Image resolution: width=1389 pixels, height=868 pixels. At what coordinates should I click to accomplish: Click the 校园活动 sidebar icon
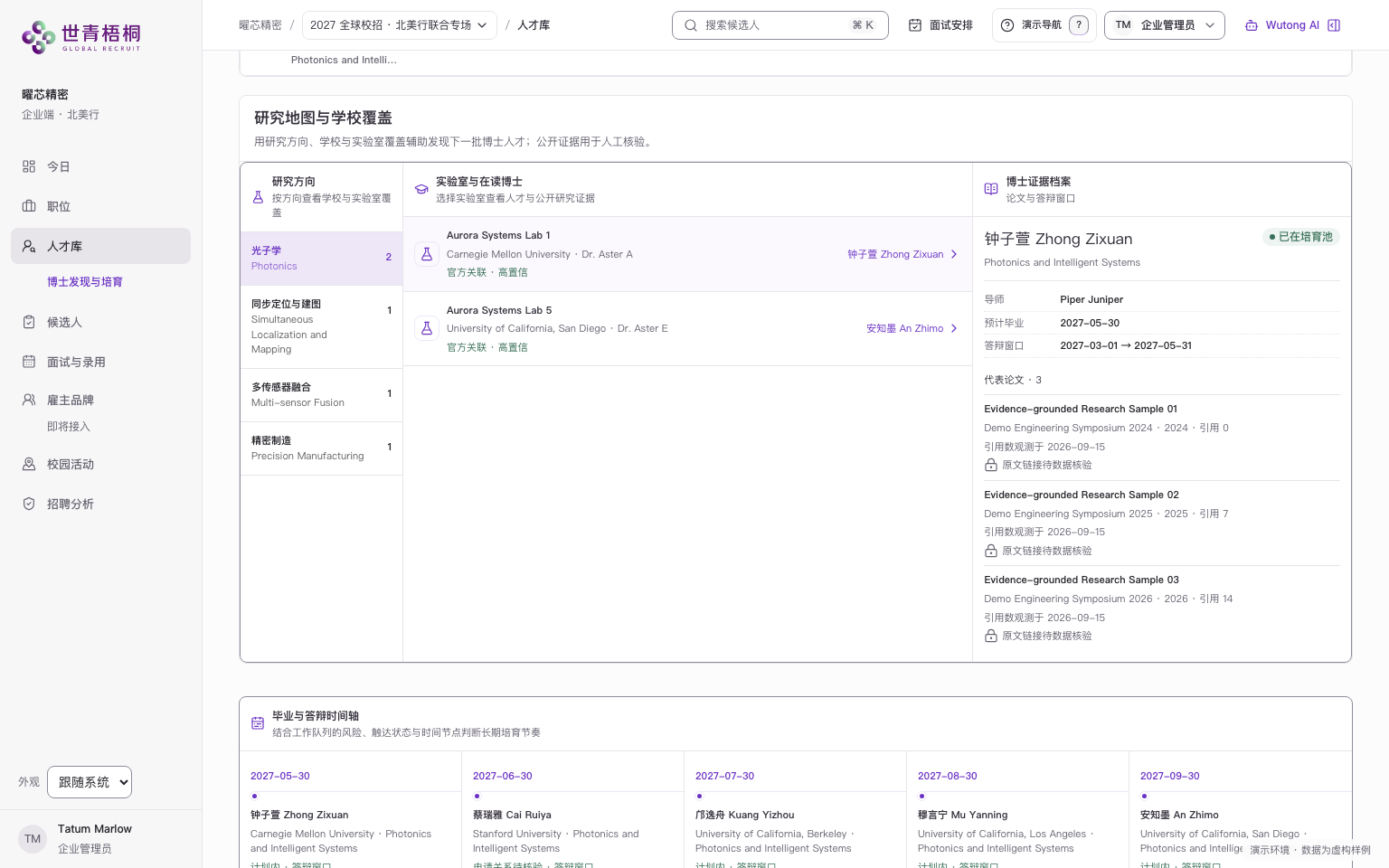tap(29, 464)
